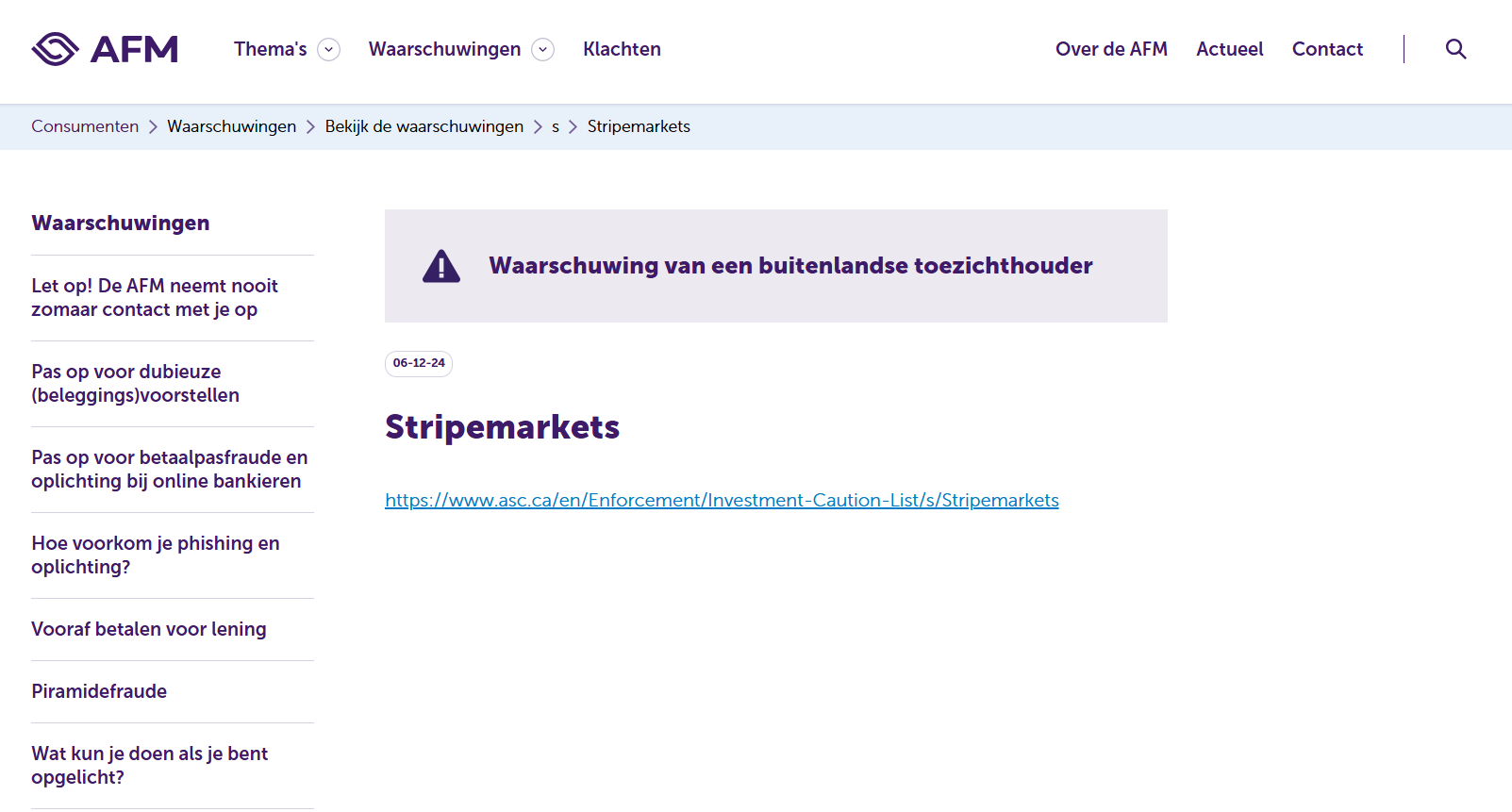1512x812 pixels.
Task: Open 'Let op! De AFM neemt nooit zomaar contact'
Action: tap(155, 298)
